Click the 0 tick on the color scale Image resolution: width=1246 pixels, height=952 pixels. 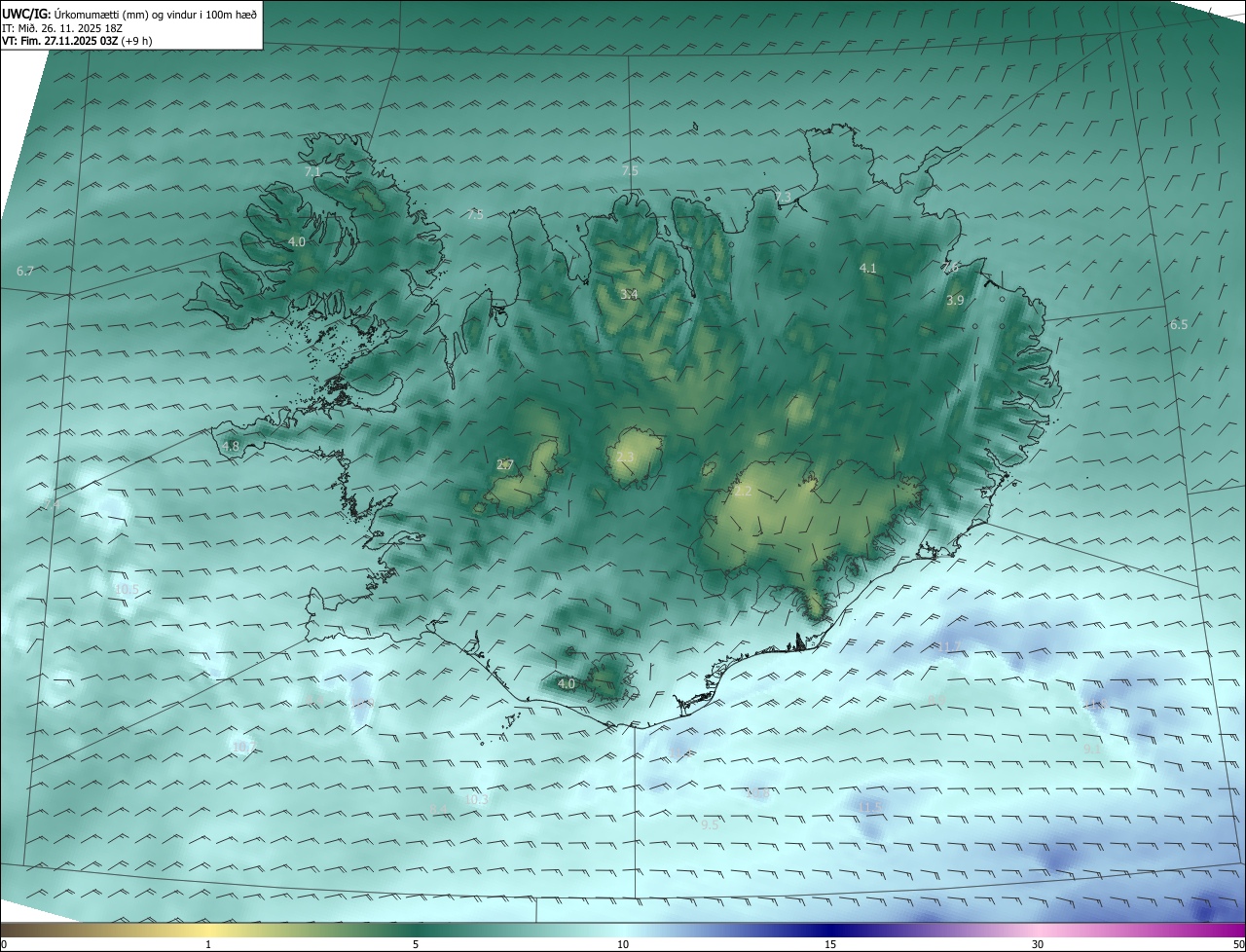coord(4,944)
